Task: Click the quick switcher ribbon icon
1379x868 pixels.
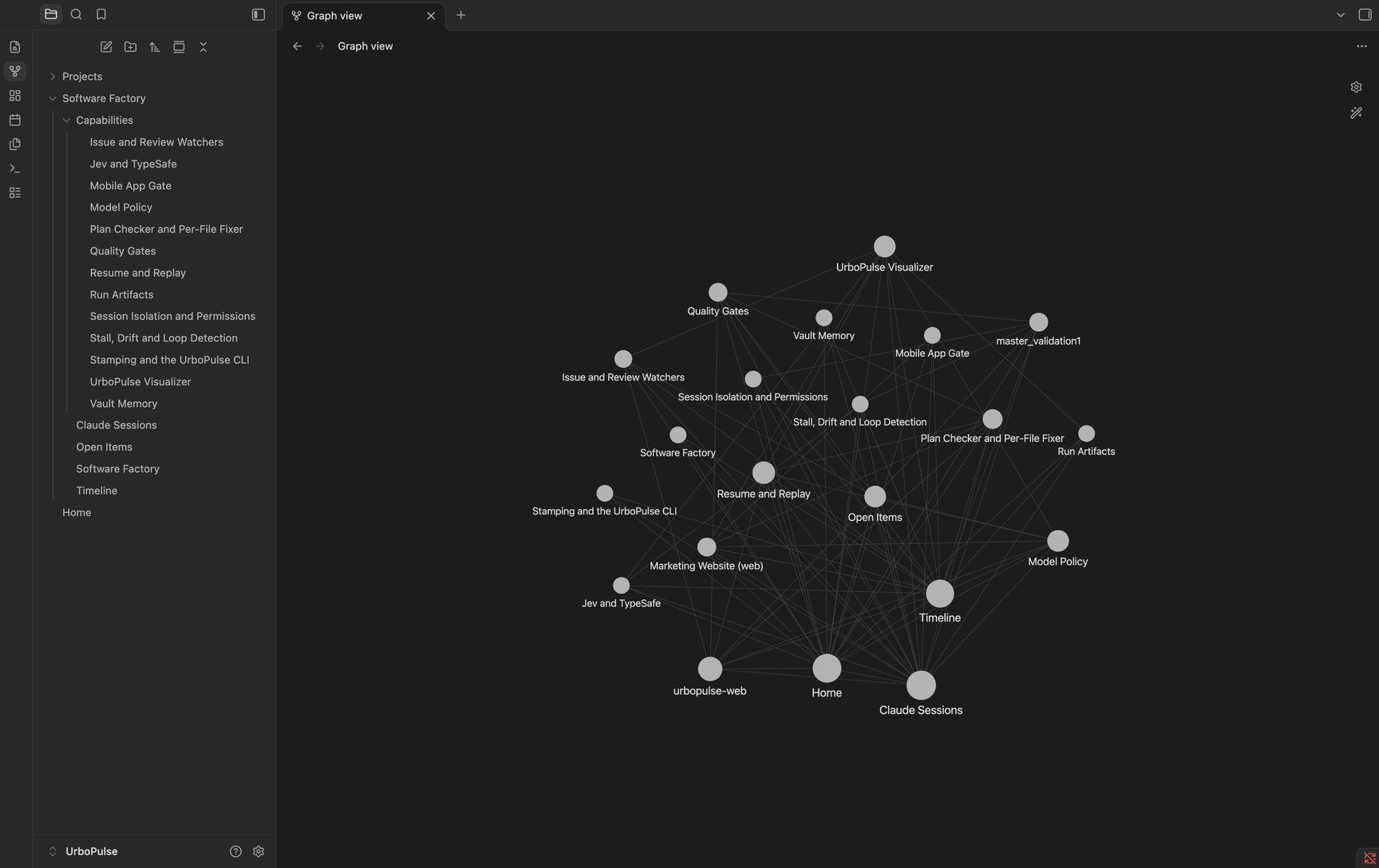Action: 14,47
